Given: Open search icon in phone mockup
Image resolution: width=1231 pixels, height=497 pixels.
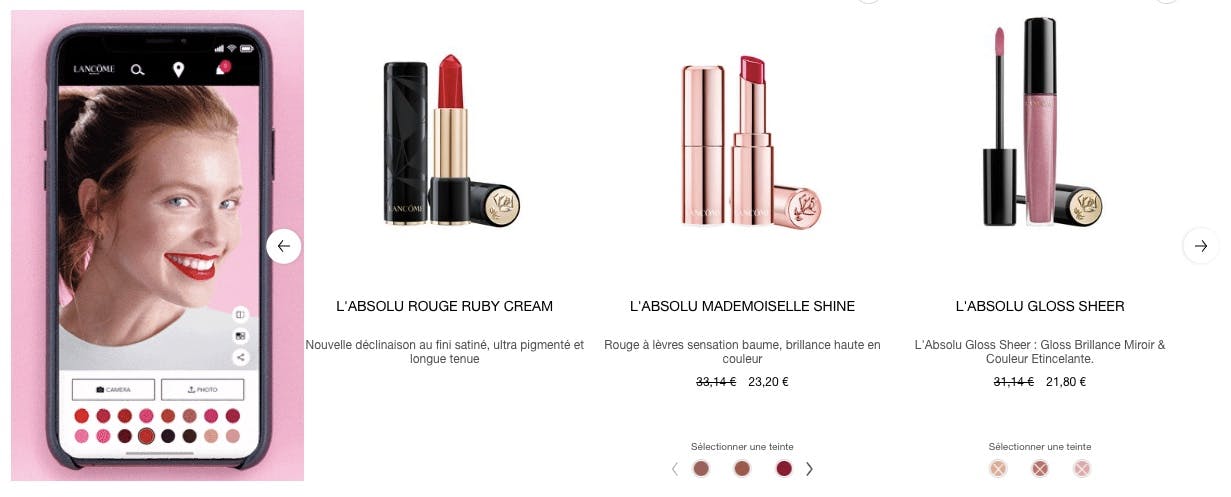Looking at the screenshot, I should tap(138, 70).
